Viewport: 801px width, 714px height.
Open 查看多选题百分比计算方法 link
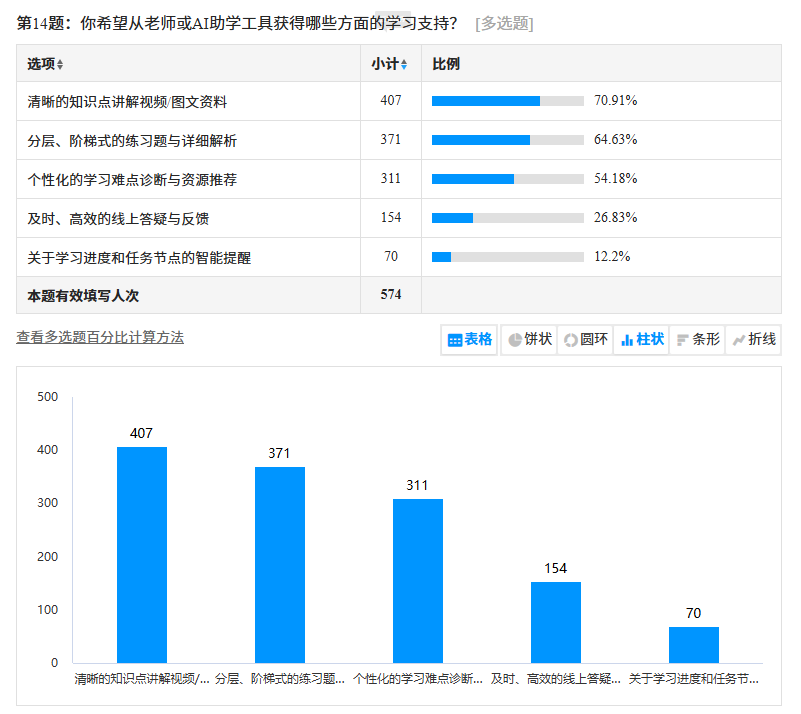[x=100, y=338]
